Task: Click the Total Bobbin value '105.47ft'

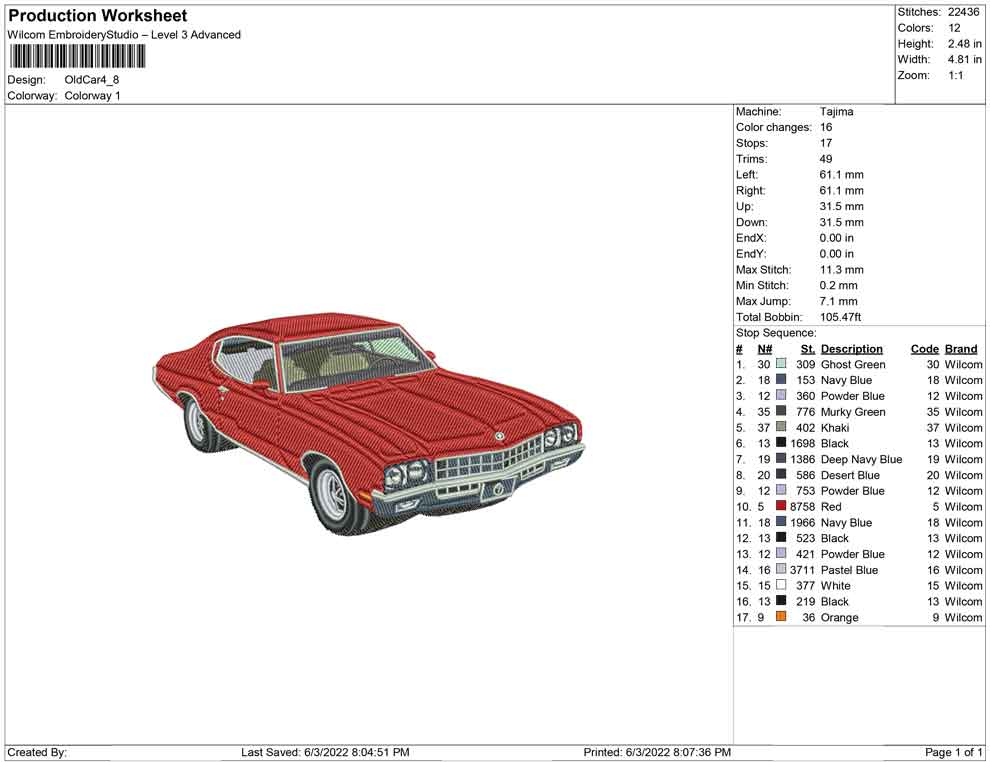Action: (x=840, y=316)
